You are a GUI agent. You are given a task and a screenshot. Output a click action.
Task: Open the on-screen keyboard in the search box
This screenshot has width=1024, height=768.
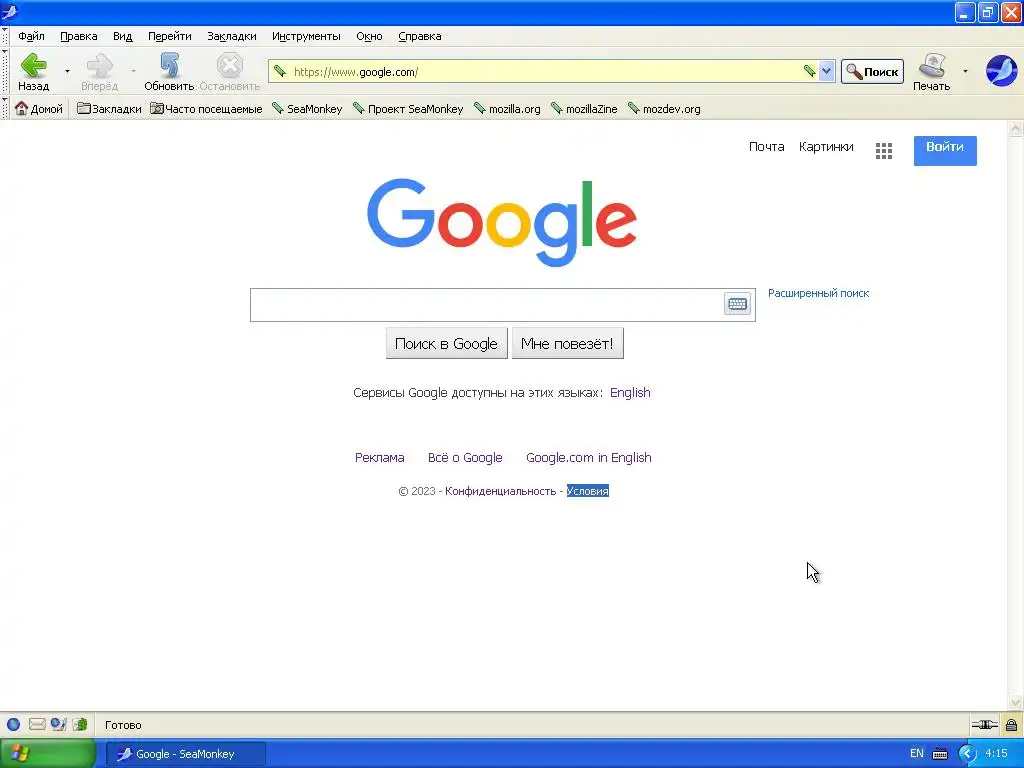(737, 304)
